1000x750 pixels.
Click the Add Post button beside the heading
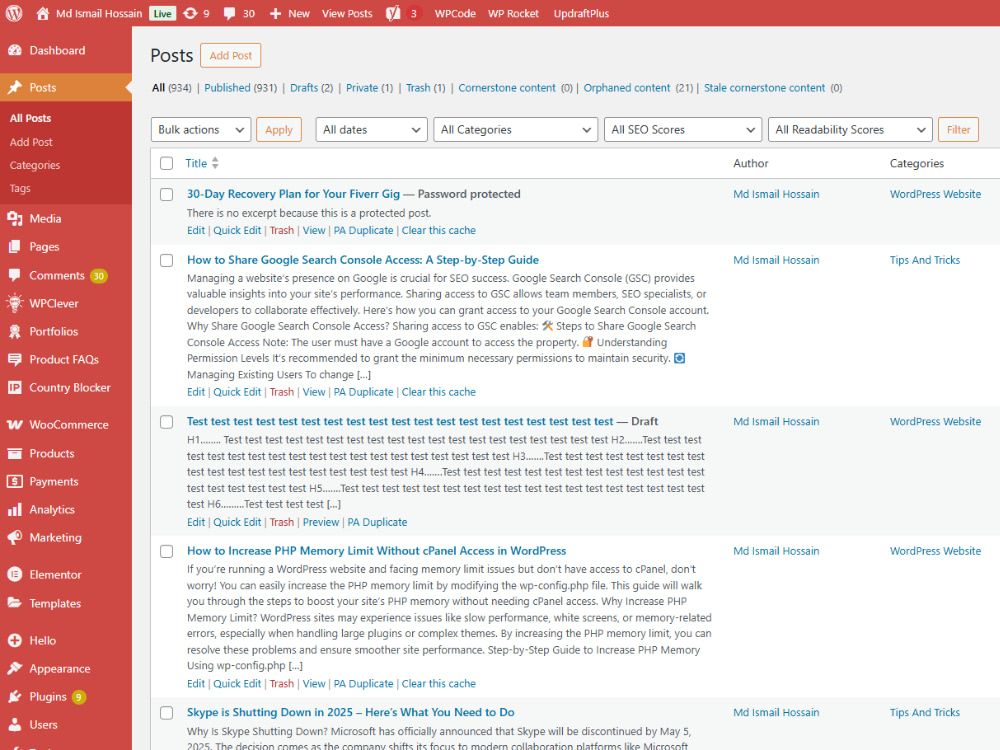tap(230, 55)
